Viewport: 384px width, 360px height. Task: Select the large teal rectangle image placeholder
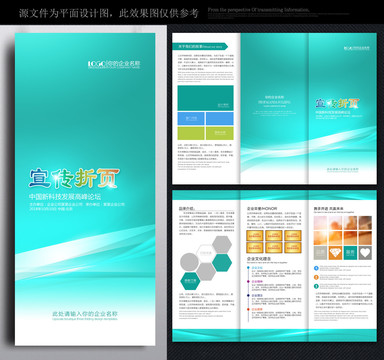pos(205,98)
